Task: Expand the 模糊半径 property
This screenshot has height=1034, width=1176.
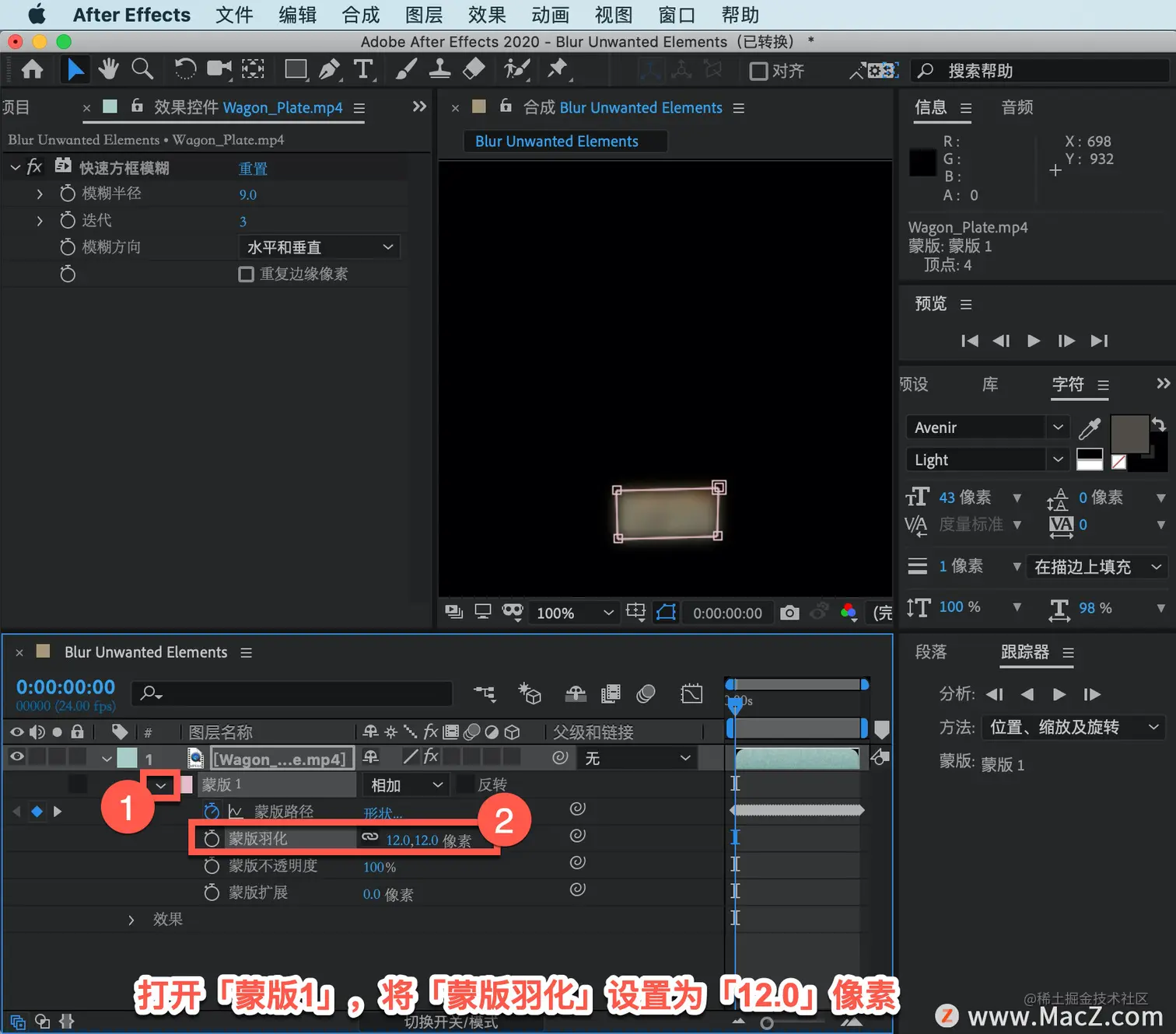Action: click(40, 194)
